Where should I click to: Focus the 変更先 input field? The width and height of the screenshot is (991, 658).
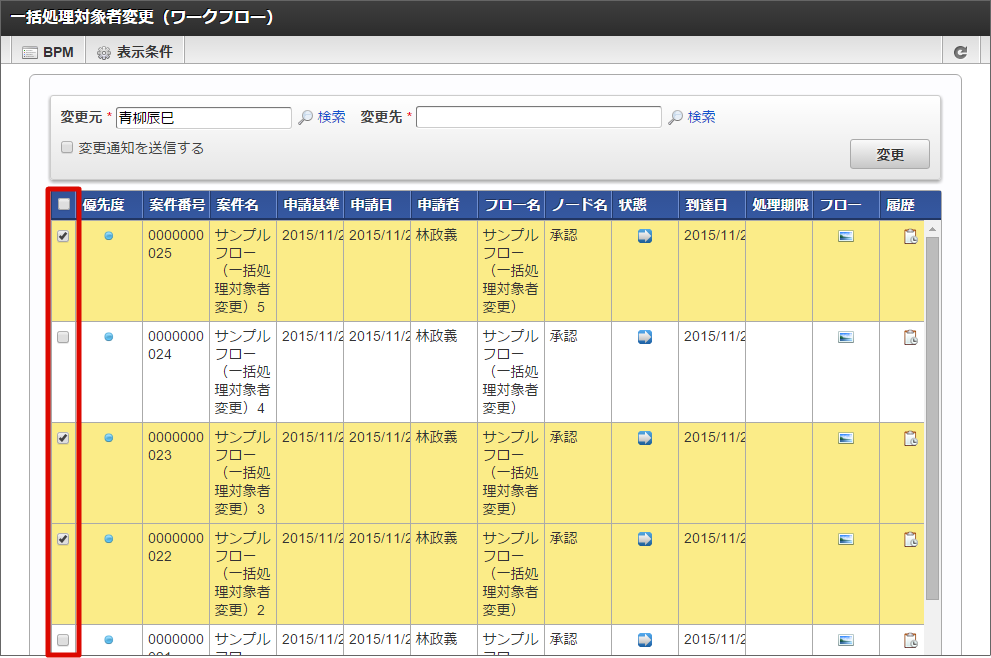pos(539,117)
